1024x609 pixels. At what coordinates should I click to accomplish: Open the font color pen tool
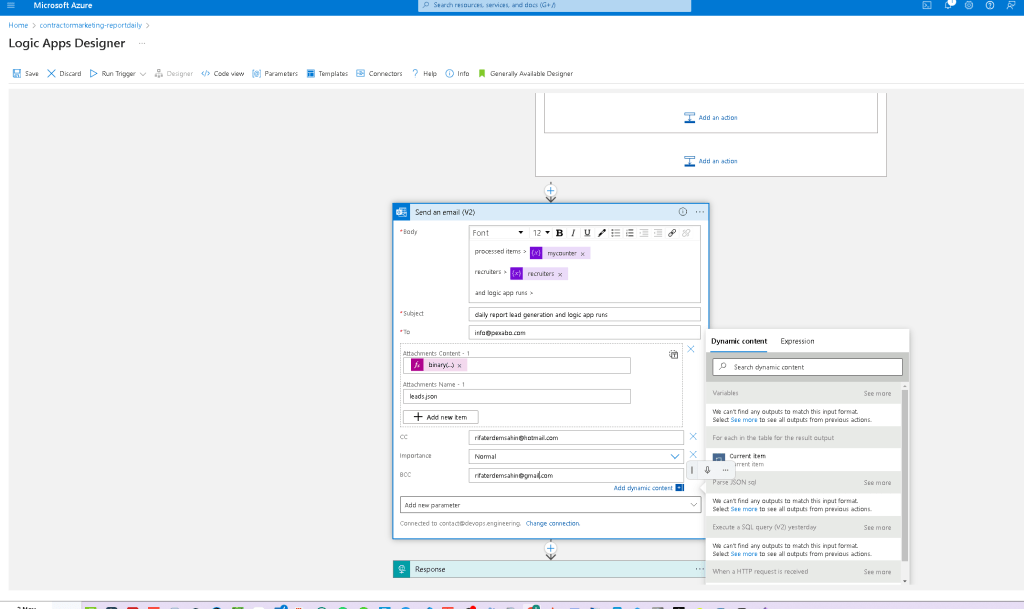[x=601, y=233]
